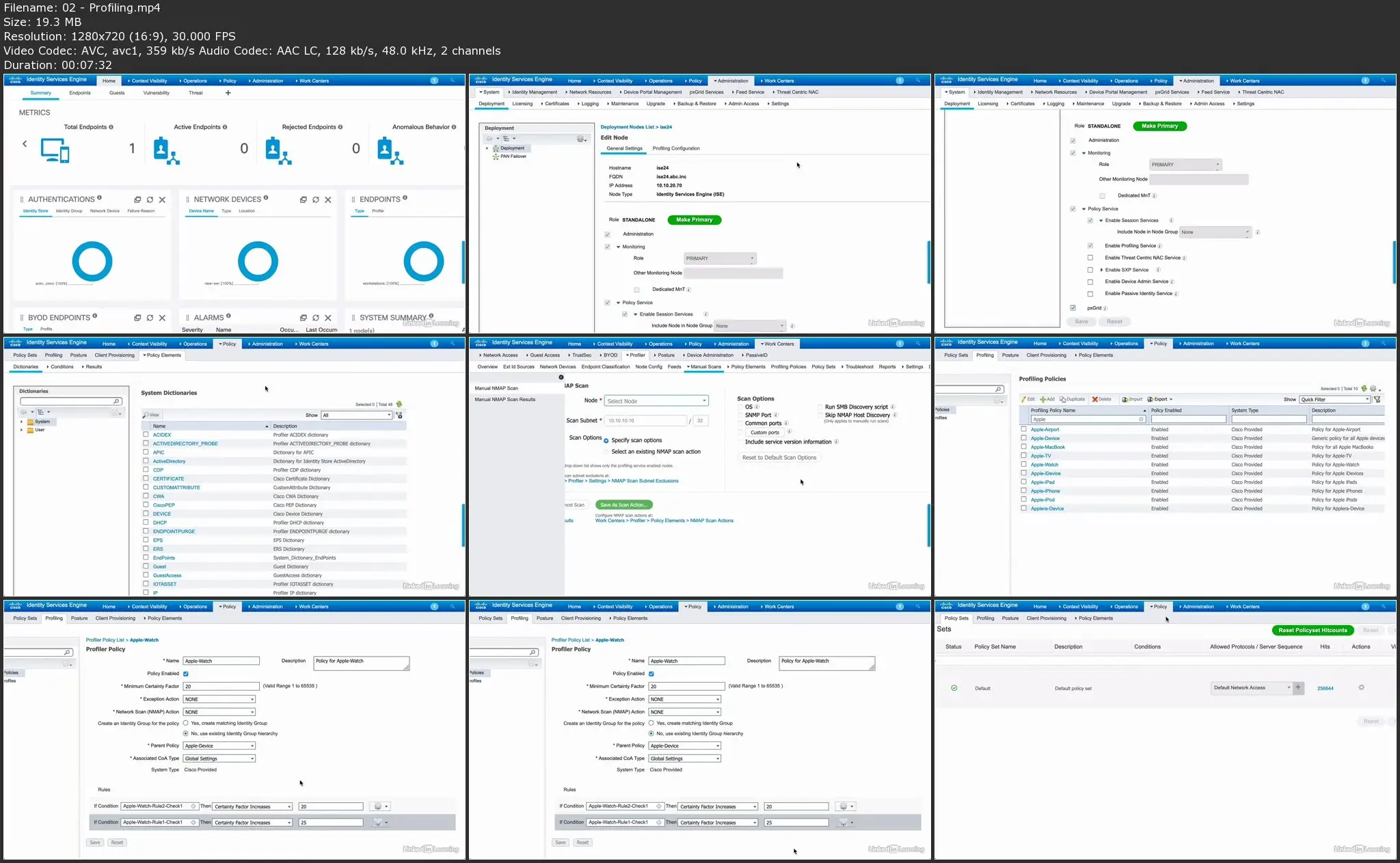This screenshot has width=1400, height=863.
Task: Open Default Network Access protocols dropdown
Action: pos(1252,688)
